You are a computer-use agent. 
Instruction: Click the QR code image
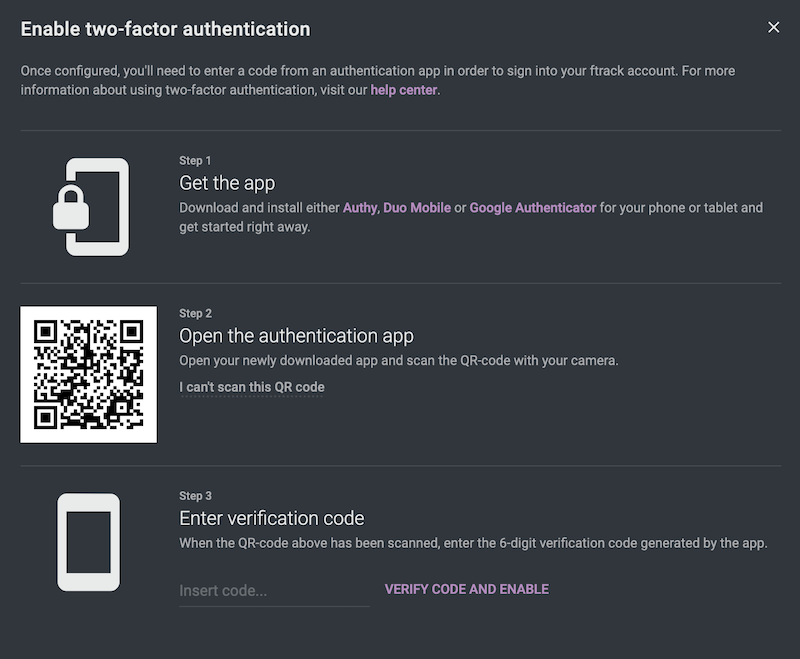click(89, 374)
